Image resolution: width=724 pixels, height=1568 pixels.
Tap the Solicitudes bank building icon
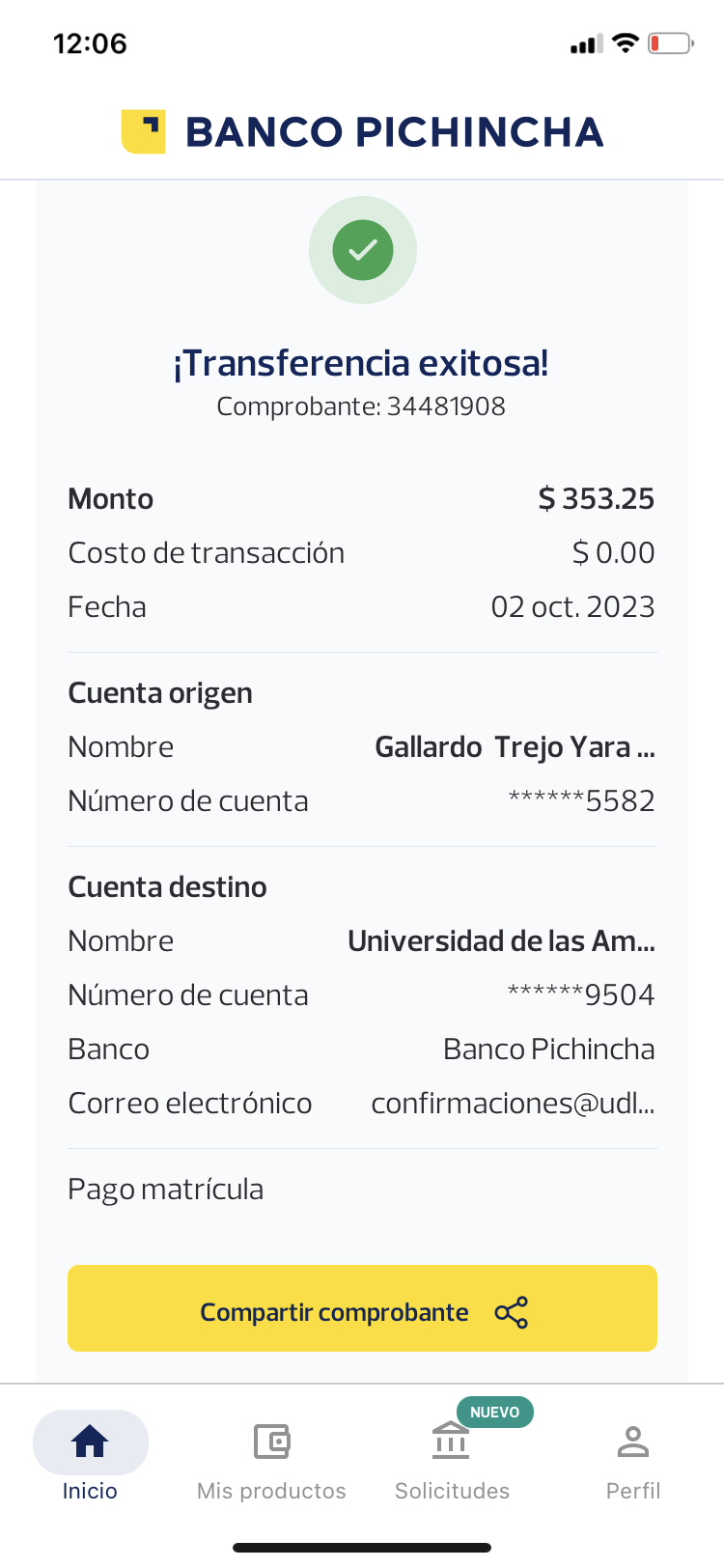(x=451, y=1442)
